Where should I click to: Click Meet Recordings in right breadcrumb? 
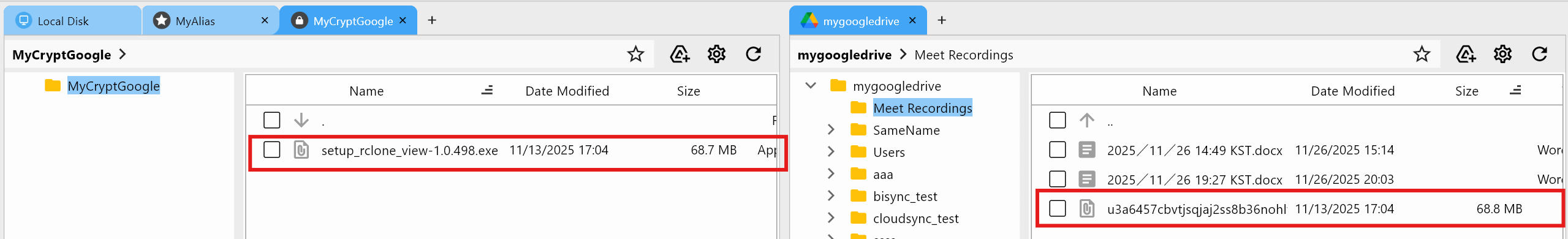tap(964, 55)
